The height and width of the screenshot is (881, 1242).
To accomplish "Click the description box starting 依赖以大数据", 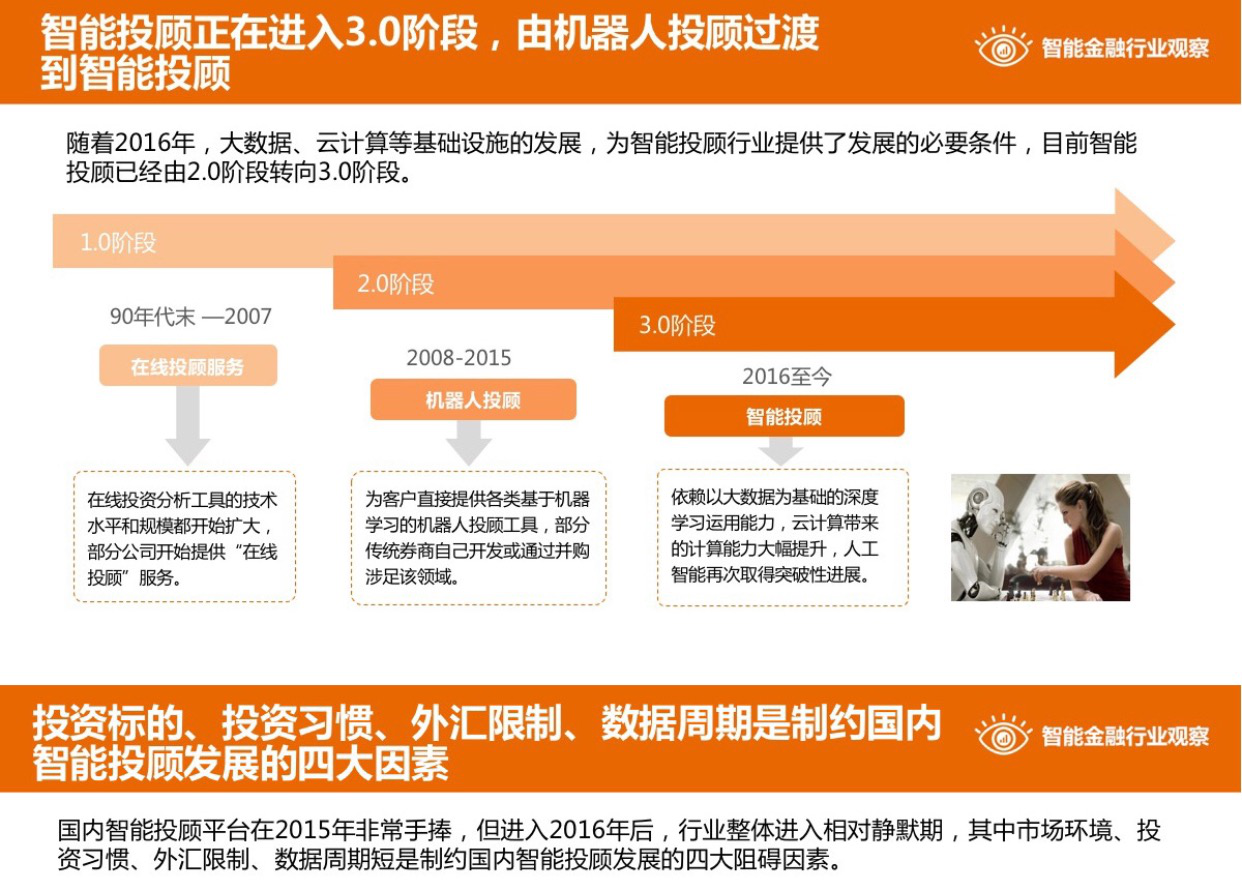I will 783,537.
